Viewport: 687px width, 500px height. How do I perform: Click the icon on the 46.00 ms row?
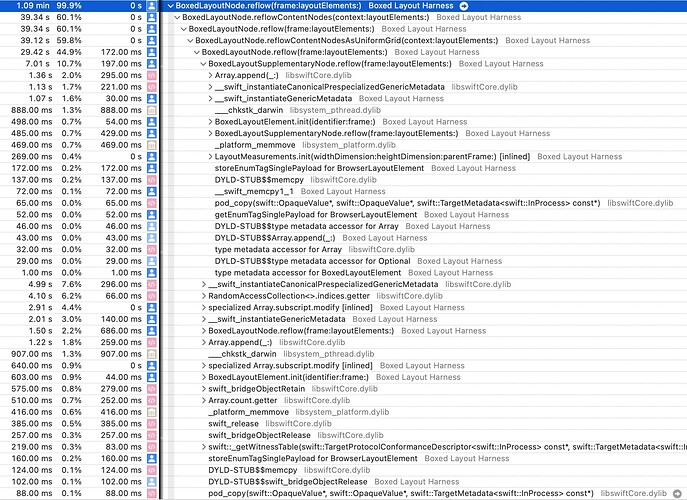click(x=152, y=227)
